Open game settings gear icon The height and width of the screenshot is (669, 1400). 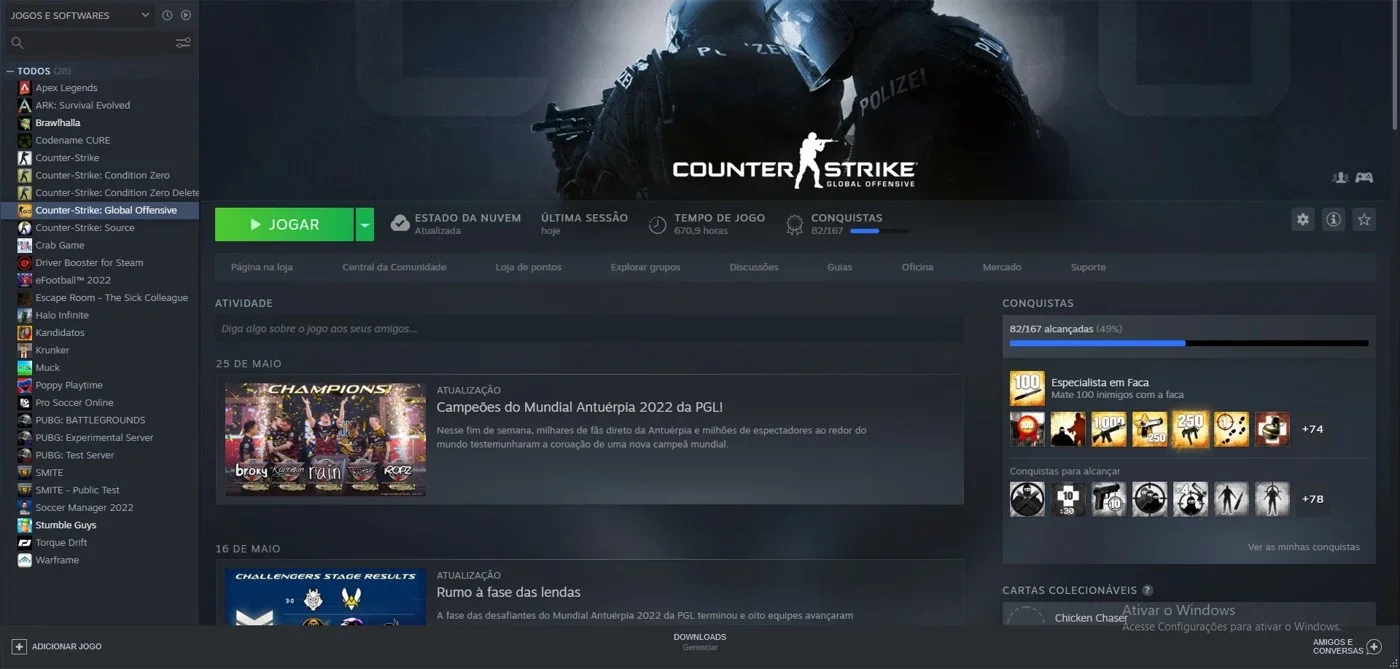point(1302,219)
